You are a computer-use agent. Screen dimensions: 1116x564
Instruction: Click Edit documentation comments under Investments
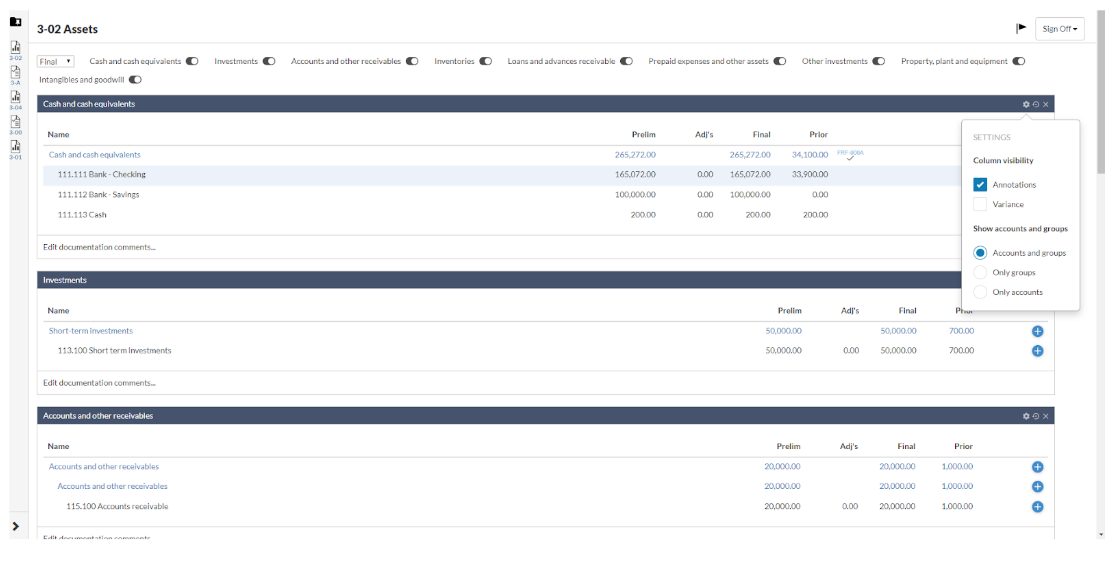point(99,383)
